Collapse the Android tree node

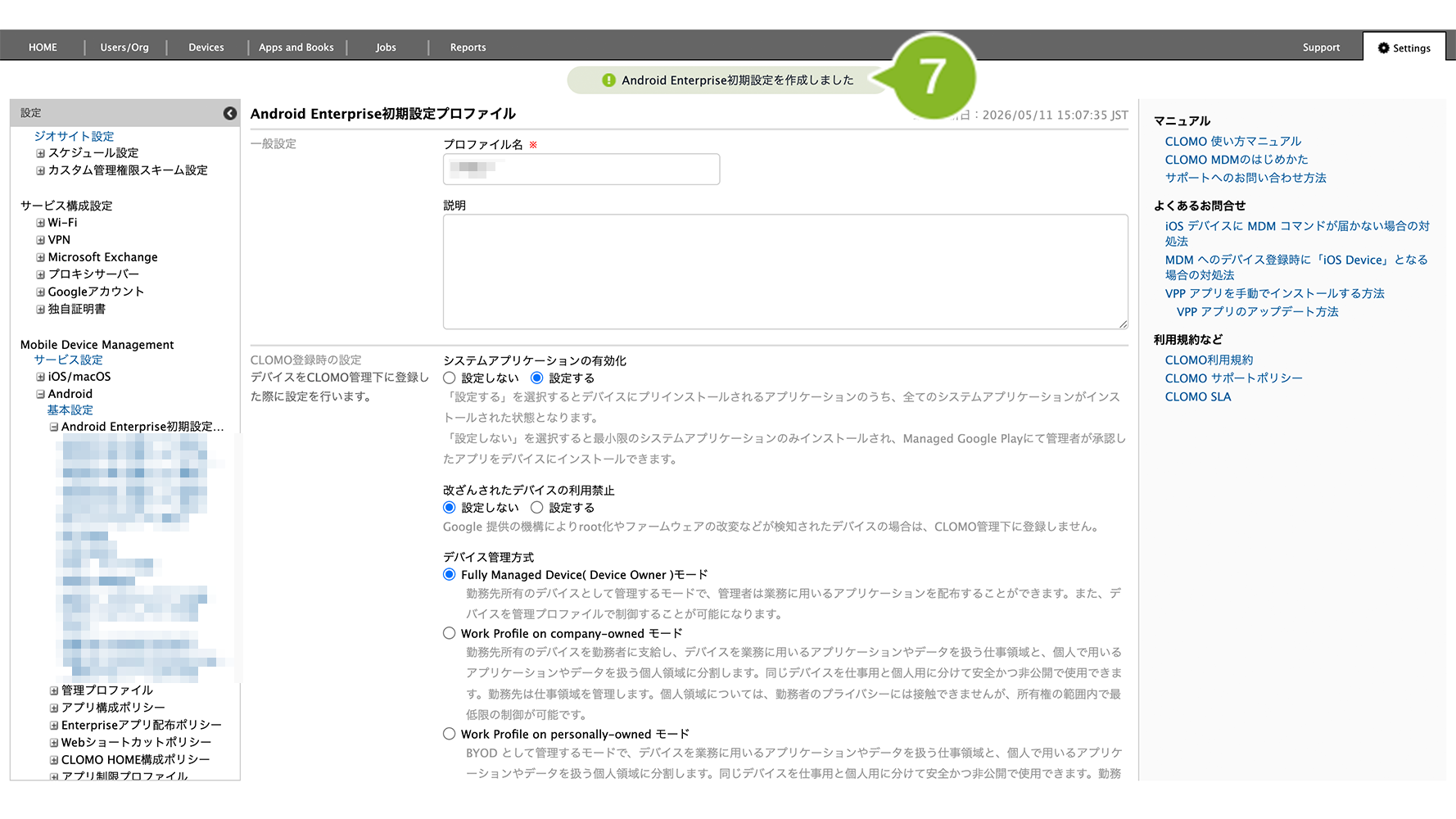click(40, 394)
